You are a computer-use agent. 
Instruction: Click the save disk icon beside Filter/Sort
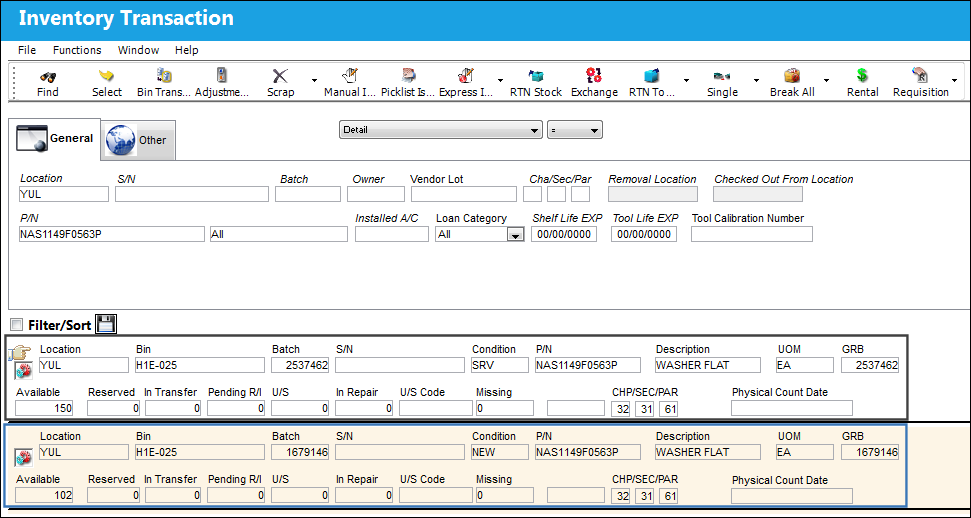tap(106, 323)
